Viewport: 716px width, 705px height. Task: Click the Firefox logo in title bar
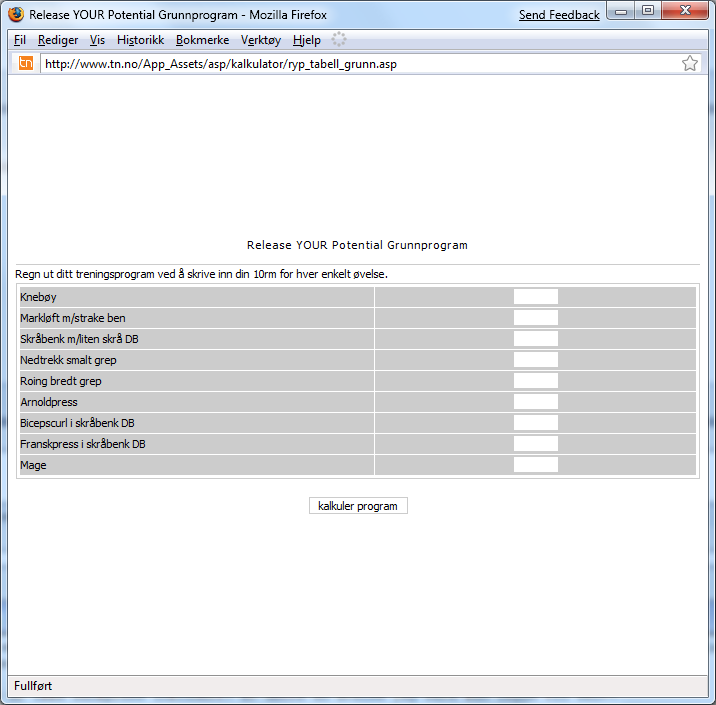point(16,14)
